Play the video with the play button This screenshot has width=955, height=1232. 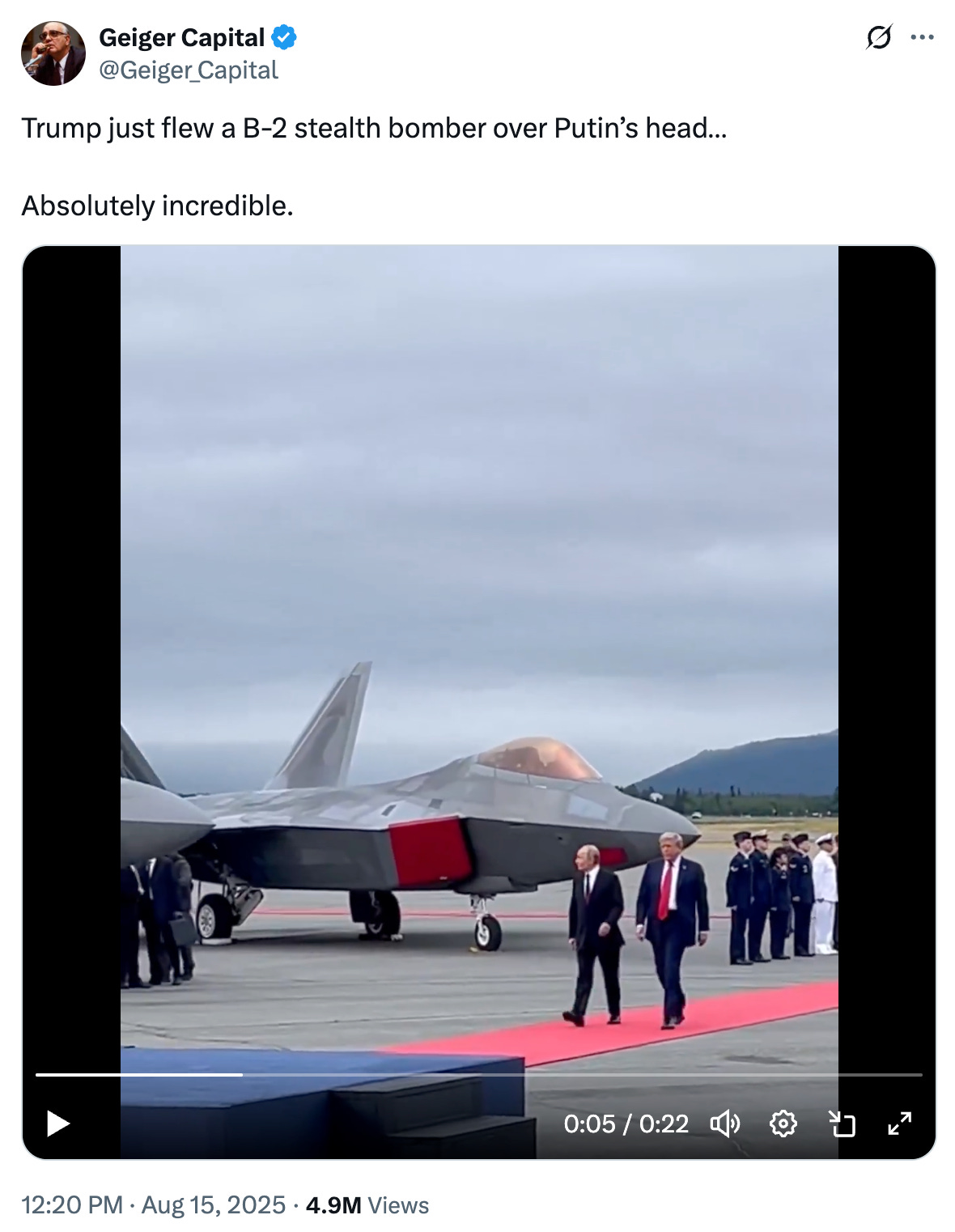57,1124
